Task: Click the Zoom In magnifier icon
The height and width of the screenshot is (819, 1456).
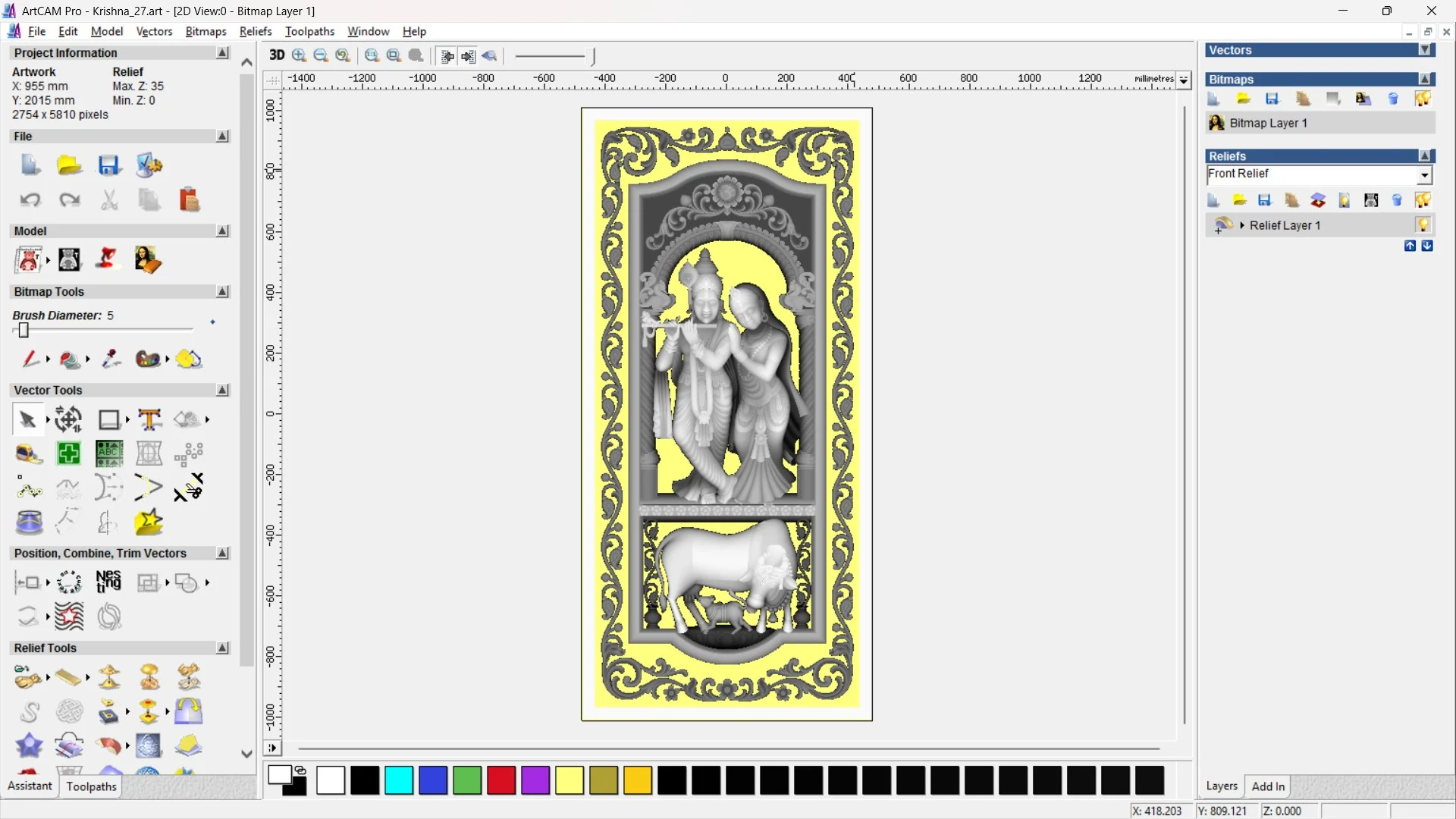Action: tap(299, 55)
